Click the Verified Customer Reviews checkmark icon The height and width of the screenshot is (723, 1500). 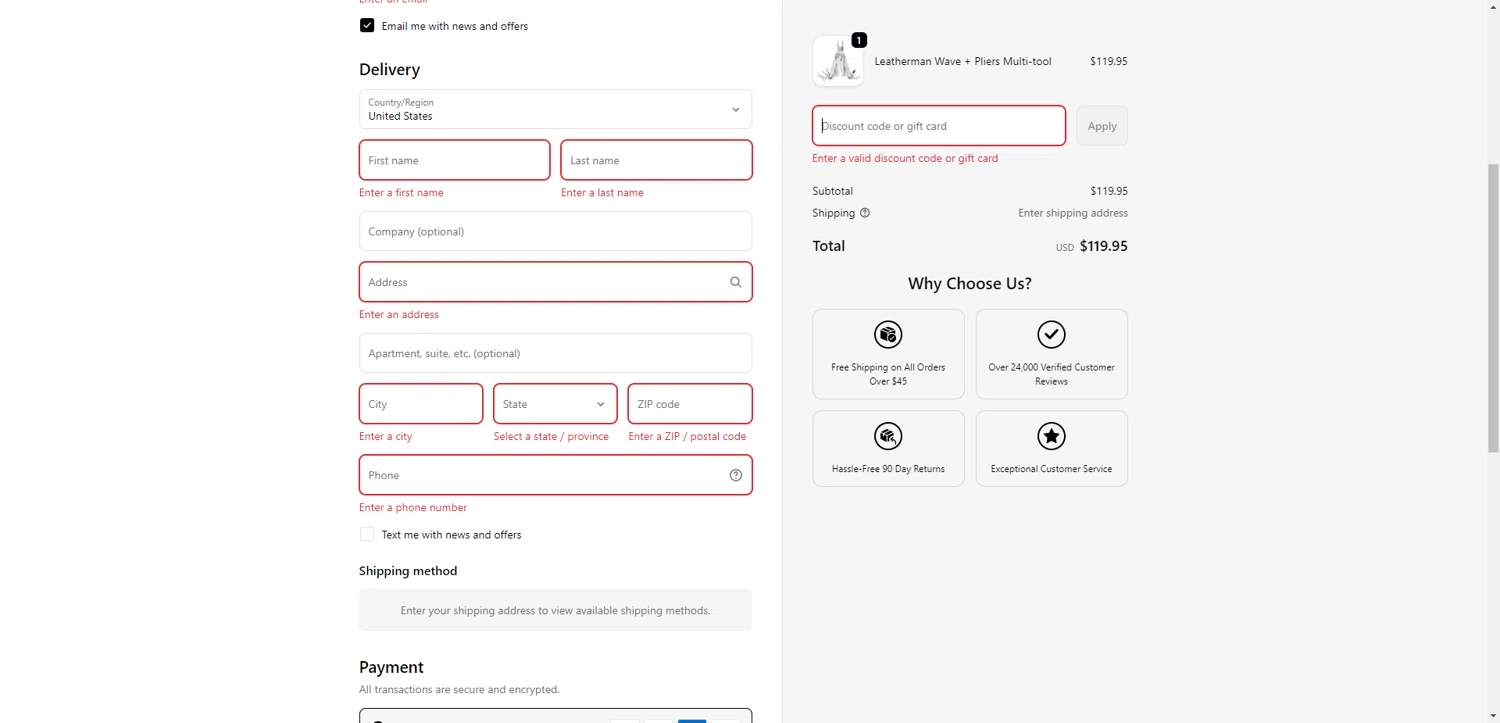tap(1051, 335)
